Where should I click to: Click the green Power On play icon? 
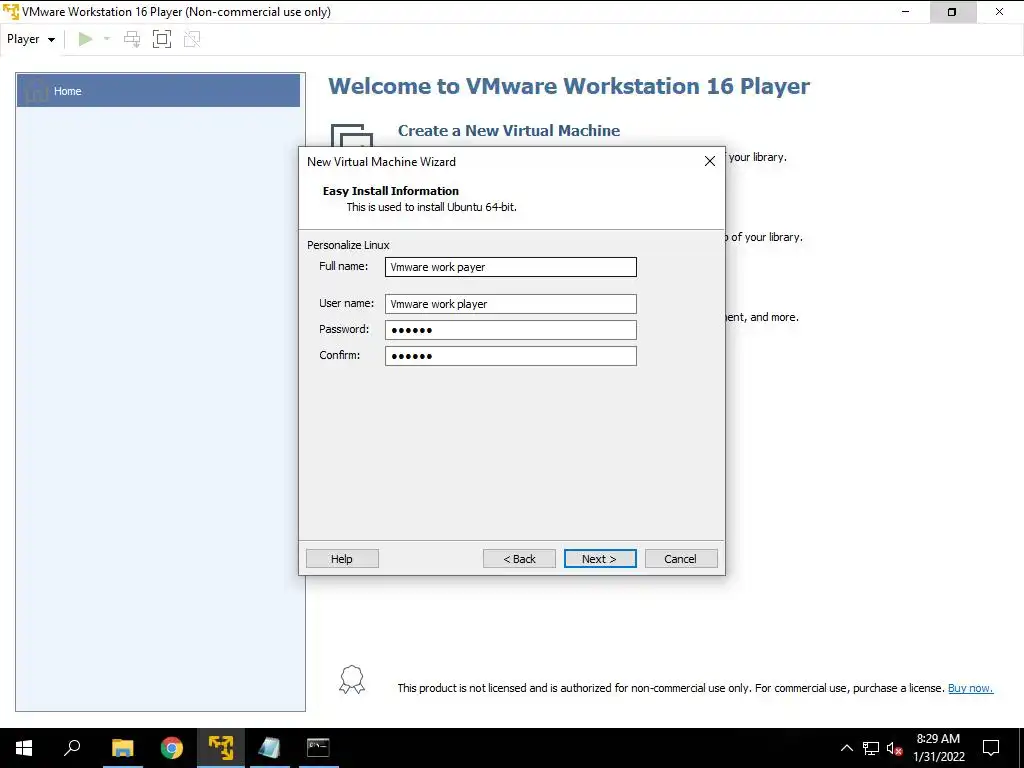(x=85, y=39)
